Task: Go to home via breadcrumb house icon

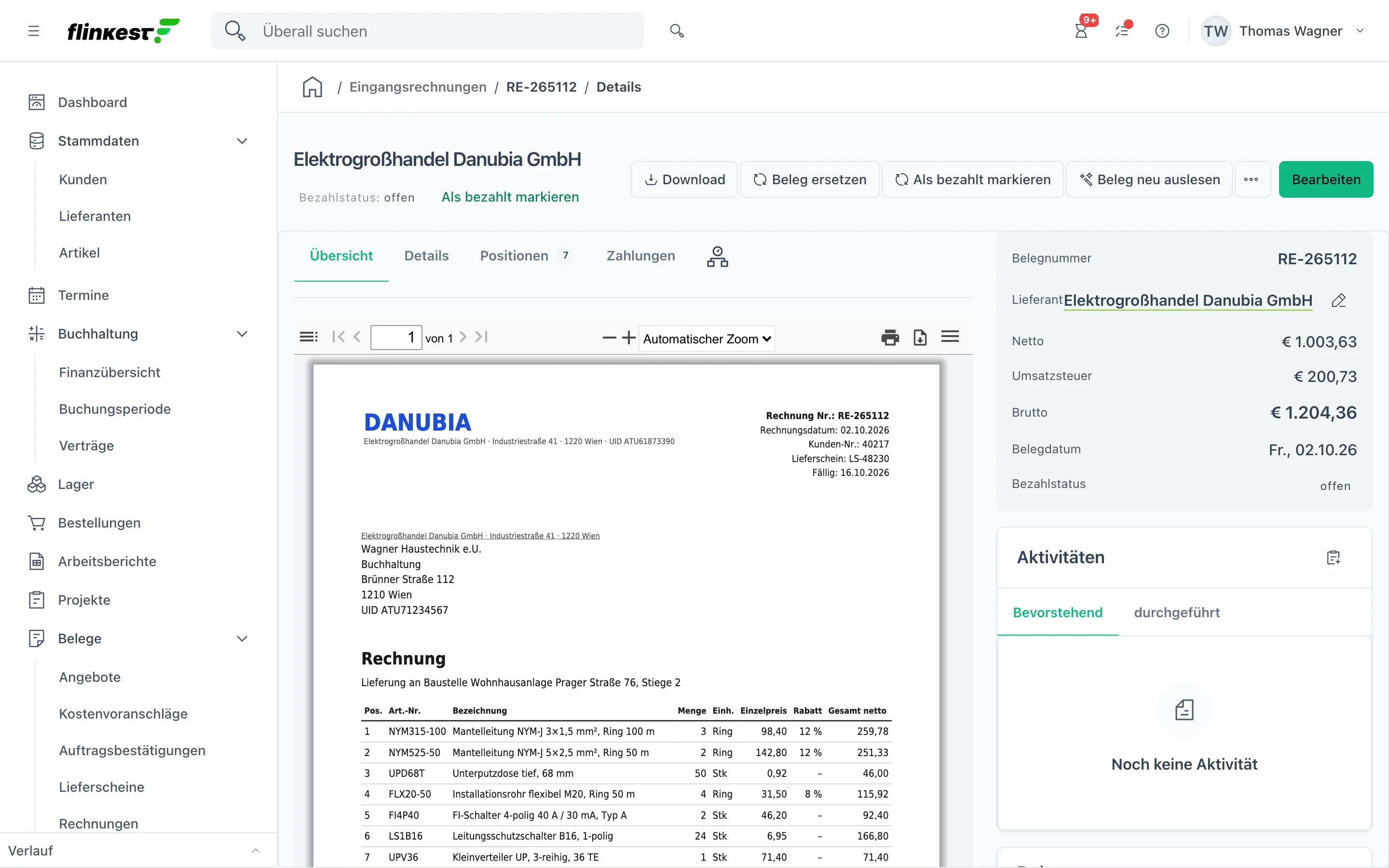Action: coord(312,87)
